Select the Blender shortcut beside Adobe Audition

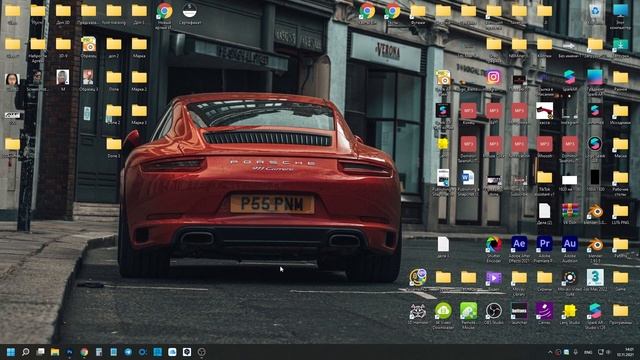tap(595, 244)
